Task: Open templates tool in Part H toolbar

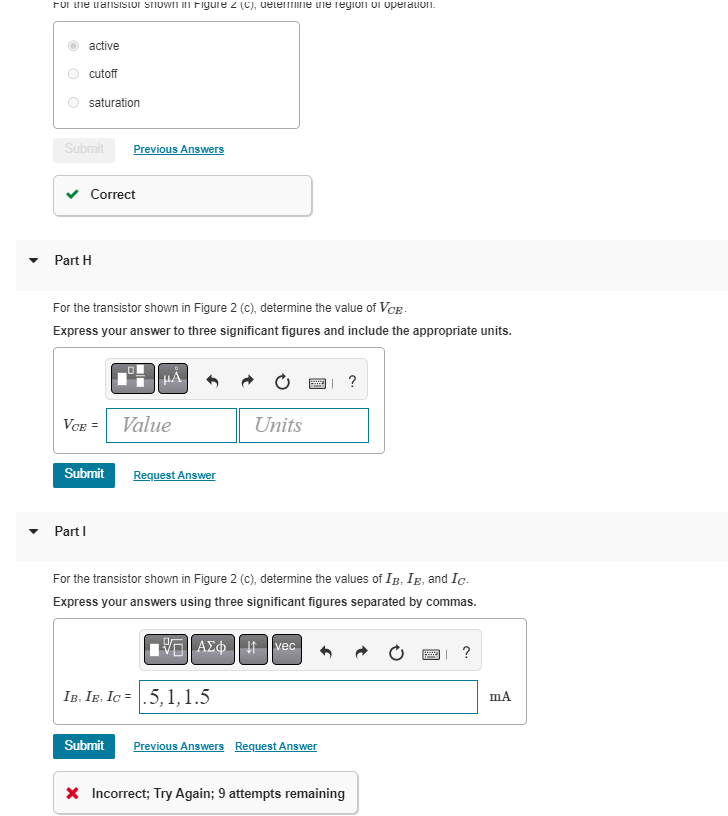Action: click(133, 378)
